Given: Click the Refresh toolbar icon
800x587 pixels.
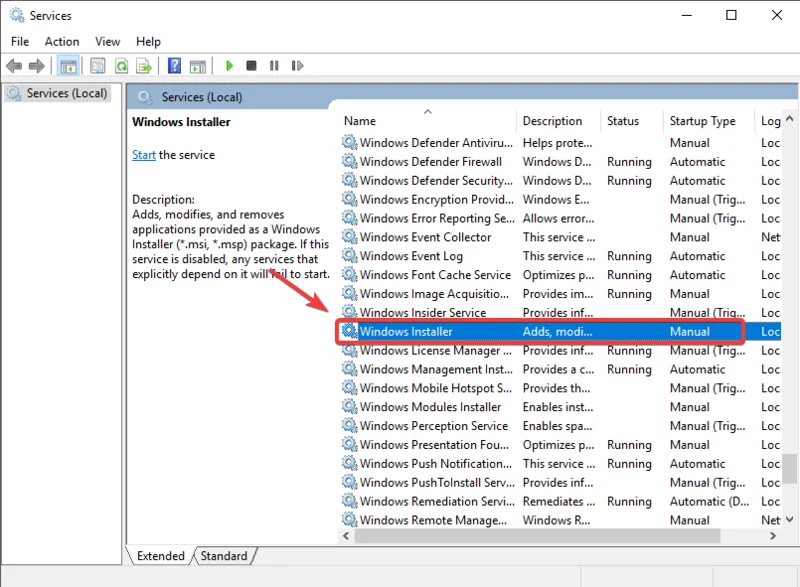Looking at the screenshot, I should pyautogui.click(x=121, y=66).
